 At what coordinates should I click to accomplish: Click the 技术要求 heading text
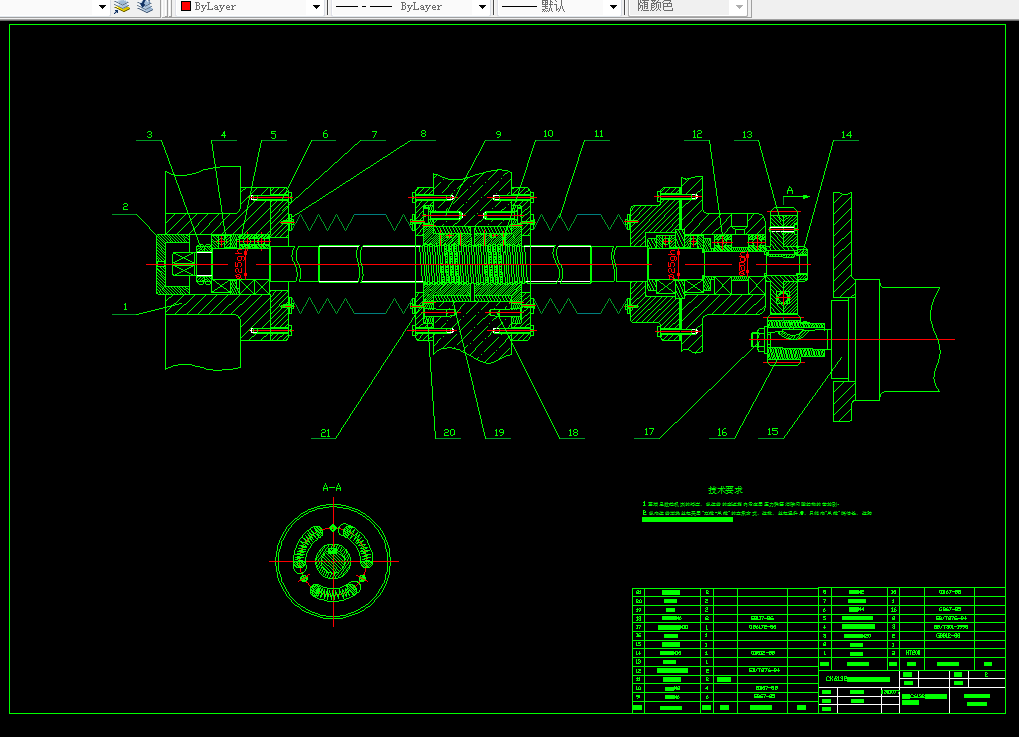(x=725, y=490)
